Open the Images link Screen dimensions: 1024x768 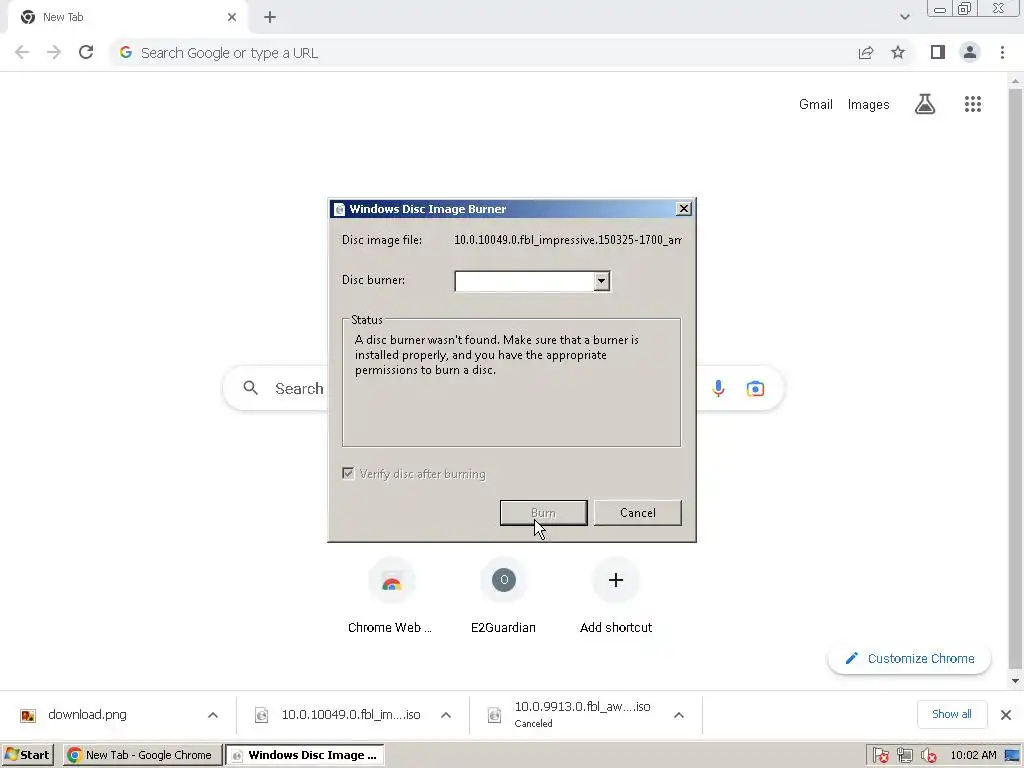tap(869, 104)
